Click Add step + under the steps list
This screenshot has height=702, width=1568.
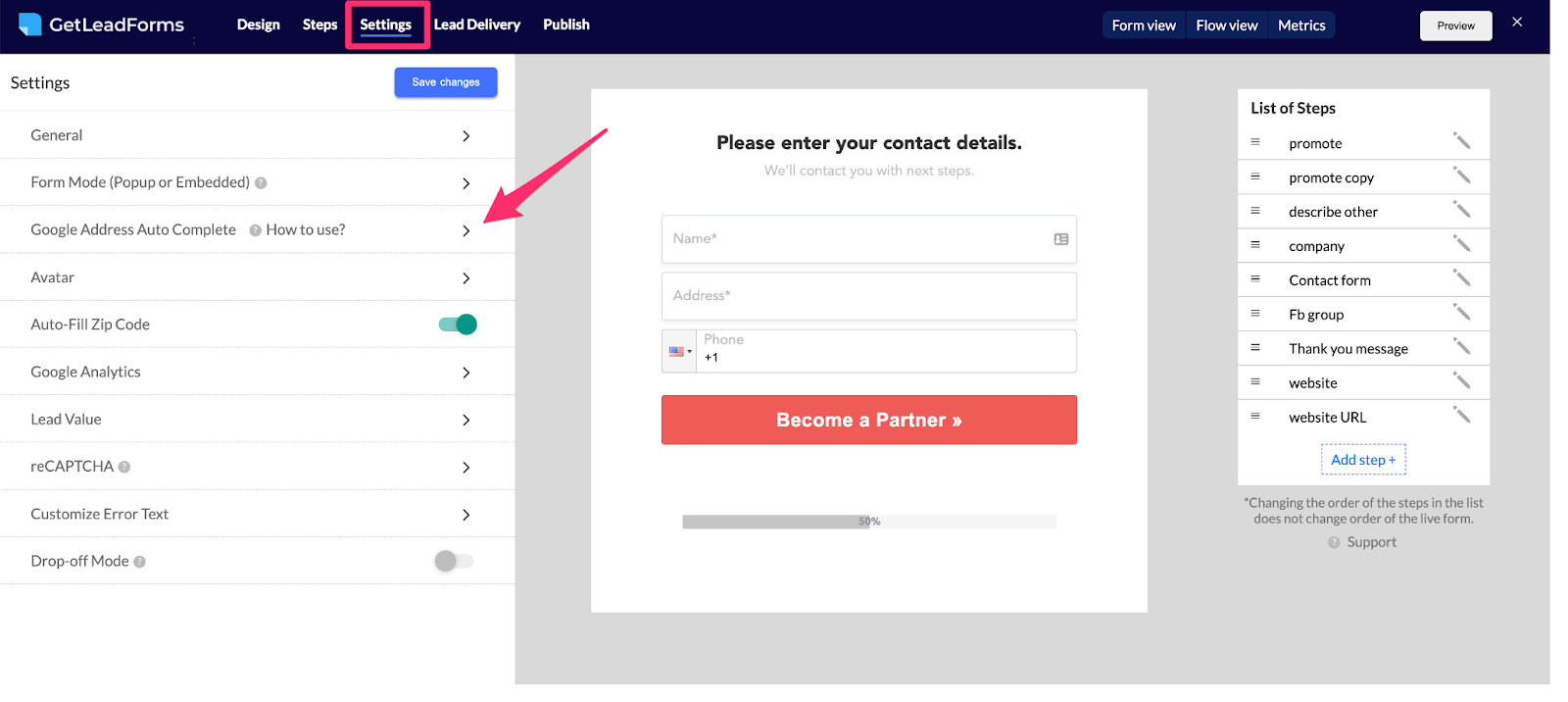1362,459
